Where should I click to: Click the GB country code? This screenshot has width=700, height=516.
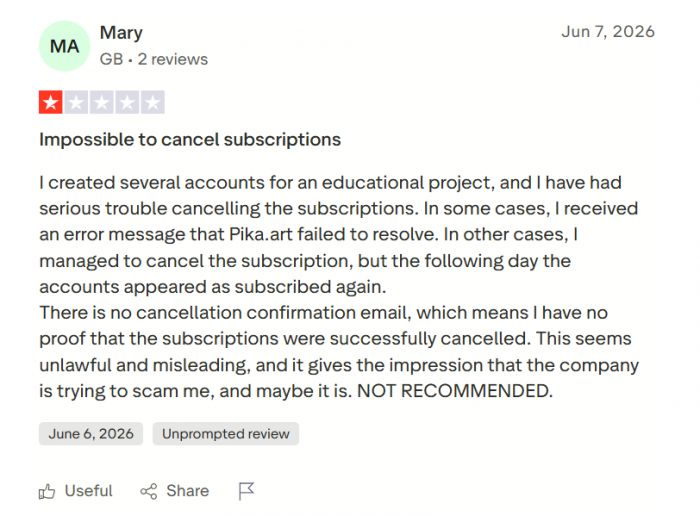tap(111, 59)
